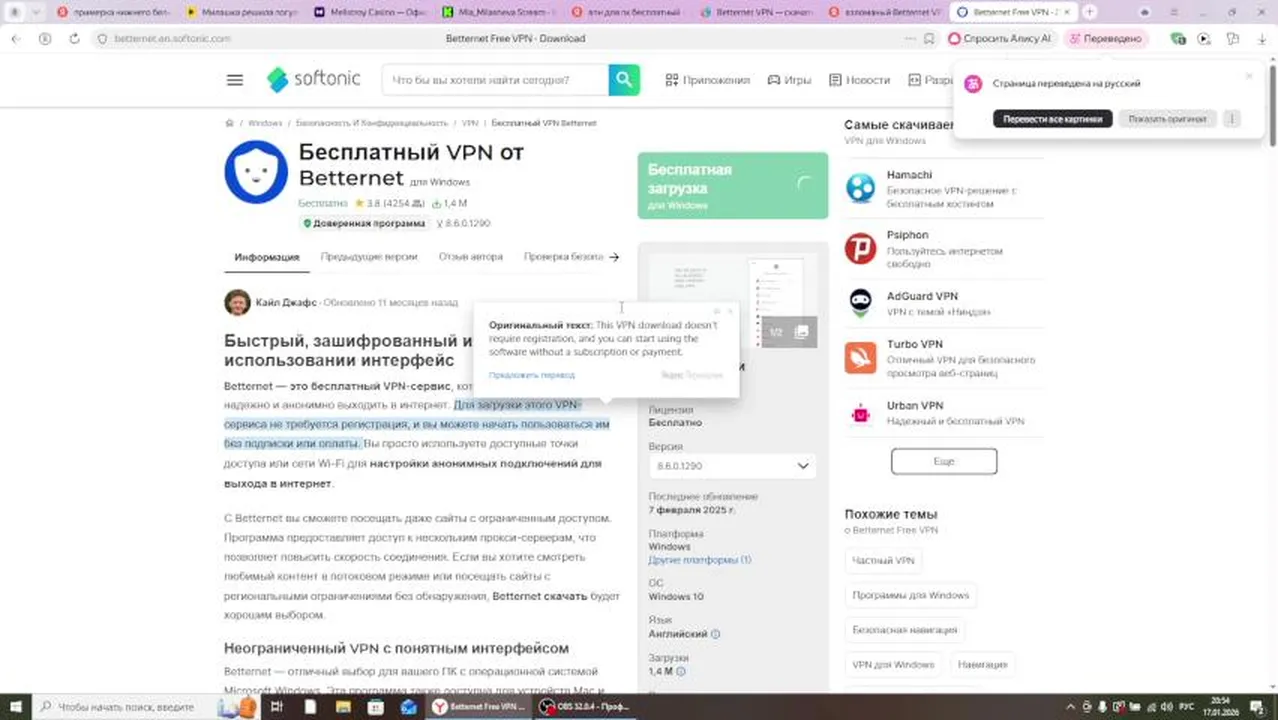Click the VPN для Windows topic tag
This screenshot has width=1278, height=720.
point(893,664)
